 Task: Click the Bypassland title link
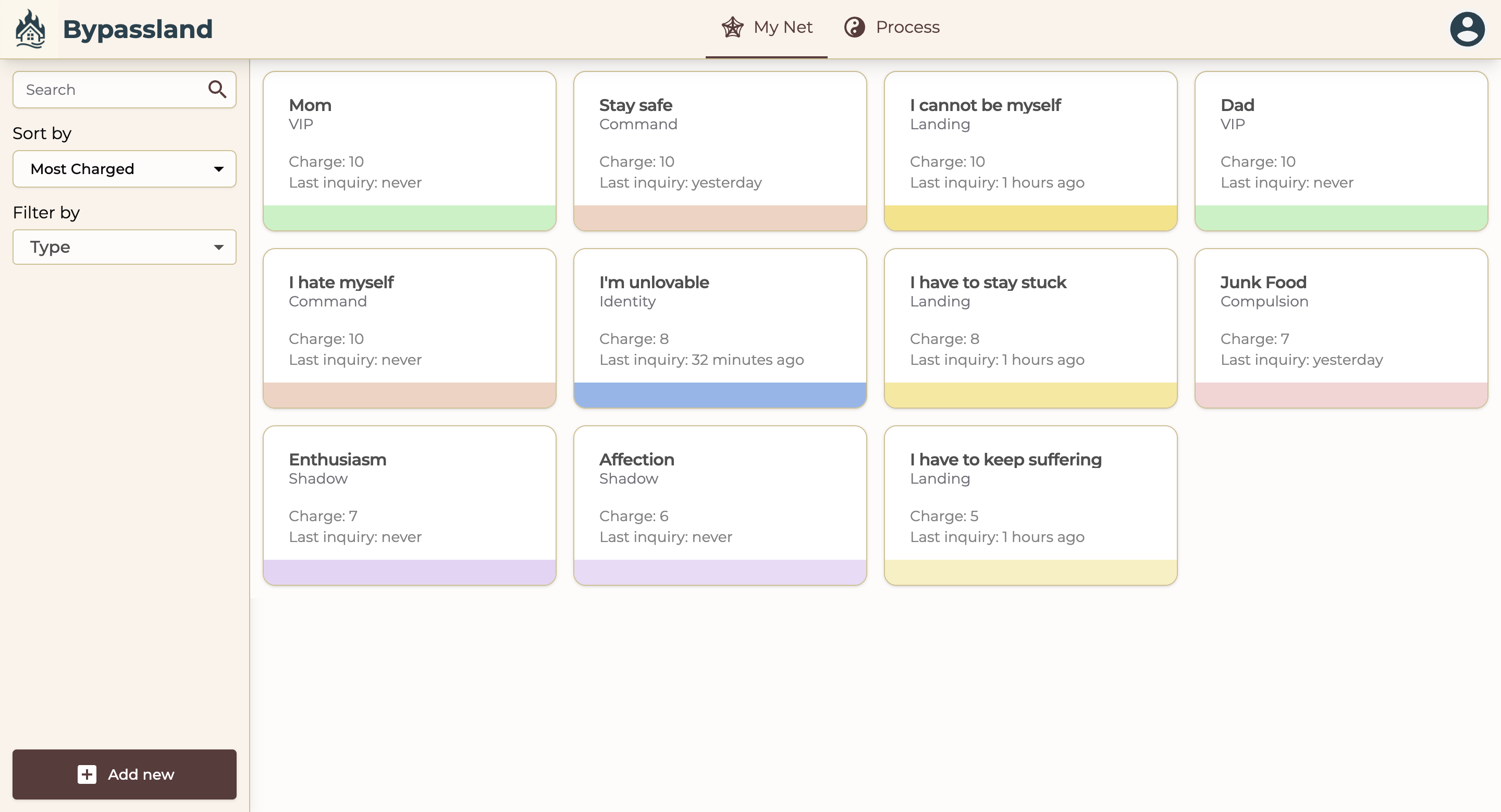(138, 29)
